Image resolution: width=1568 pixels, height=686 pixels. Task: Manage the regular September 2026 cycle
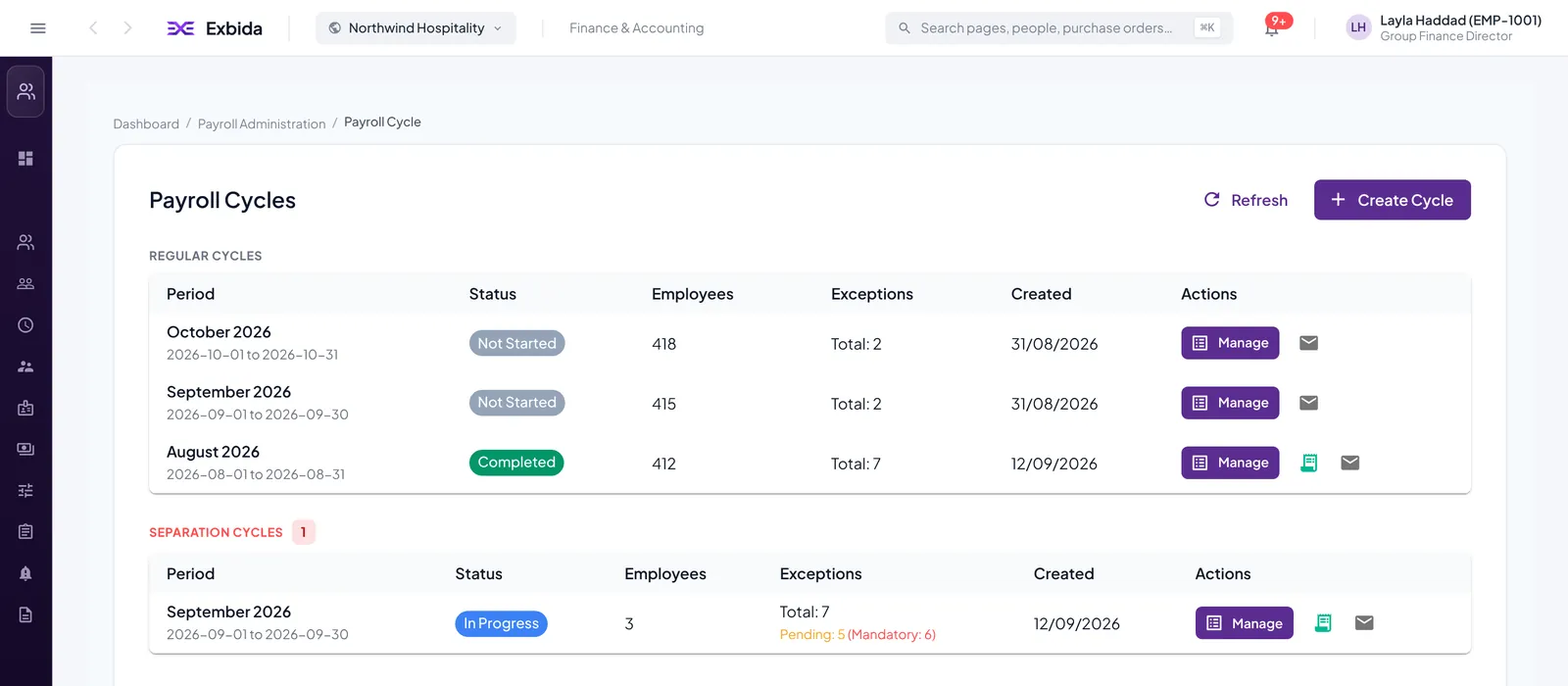tap(1230, 403)
